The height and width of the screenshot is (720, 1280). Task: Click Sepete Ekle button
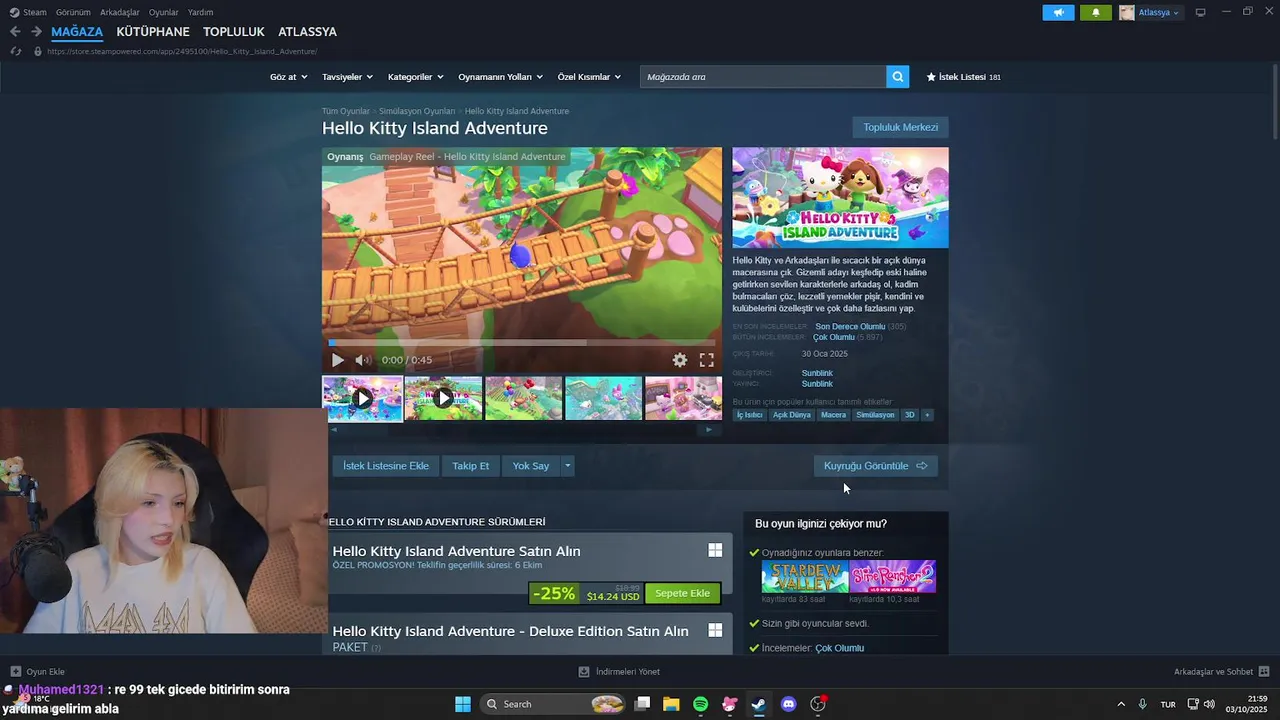tap(682, 593)
